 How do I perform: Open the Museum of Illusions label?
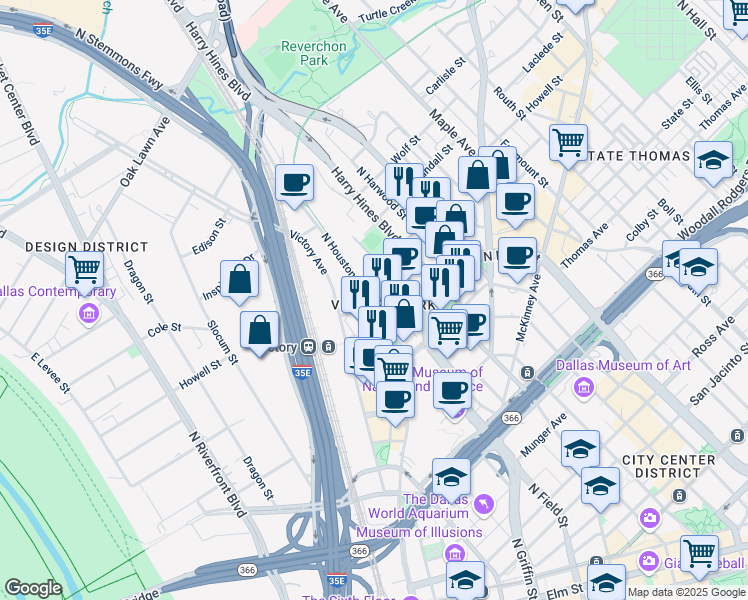tap(419, 532)
